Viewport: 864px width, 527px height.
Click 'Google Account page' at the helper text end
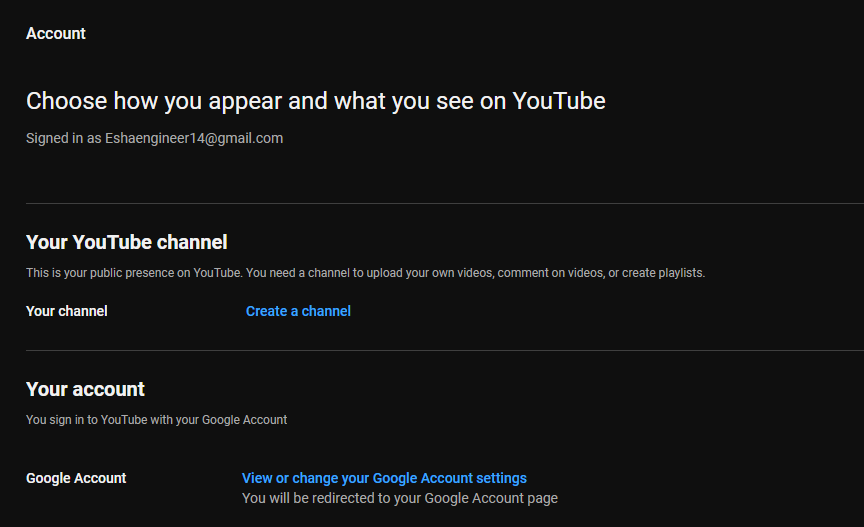(x=492, y=498)
